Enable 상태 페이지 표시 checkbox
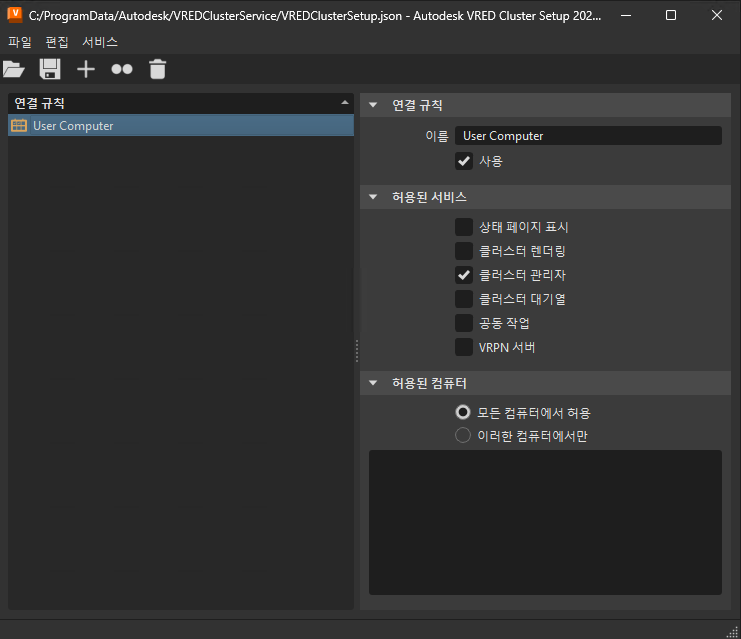The height and width of the screenshot is (639, 741). (x=464, y=227)
